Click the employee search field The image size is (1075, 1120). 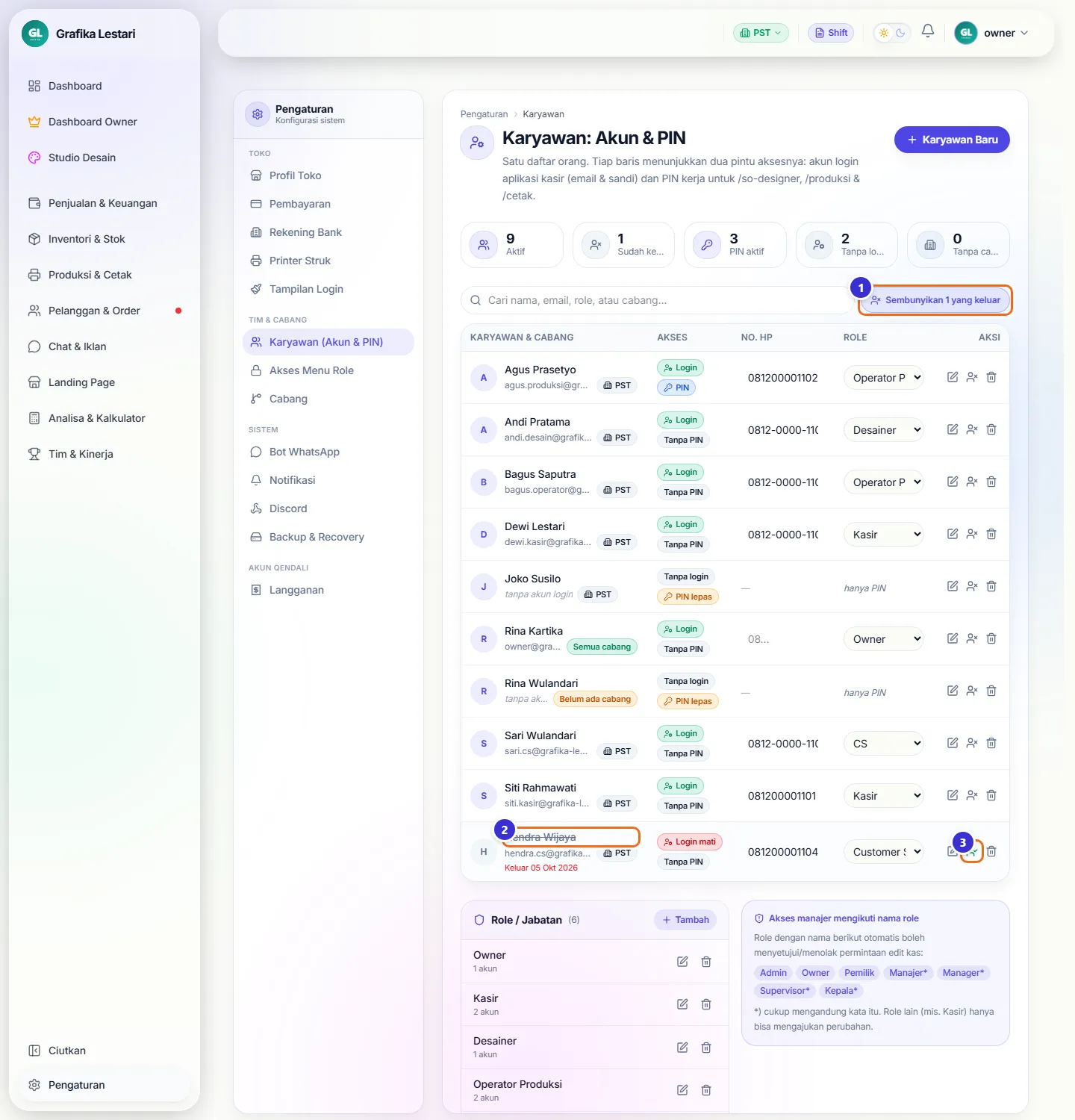tap(655, 300)
